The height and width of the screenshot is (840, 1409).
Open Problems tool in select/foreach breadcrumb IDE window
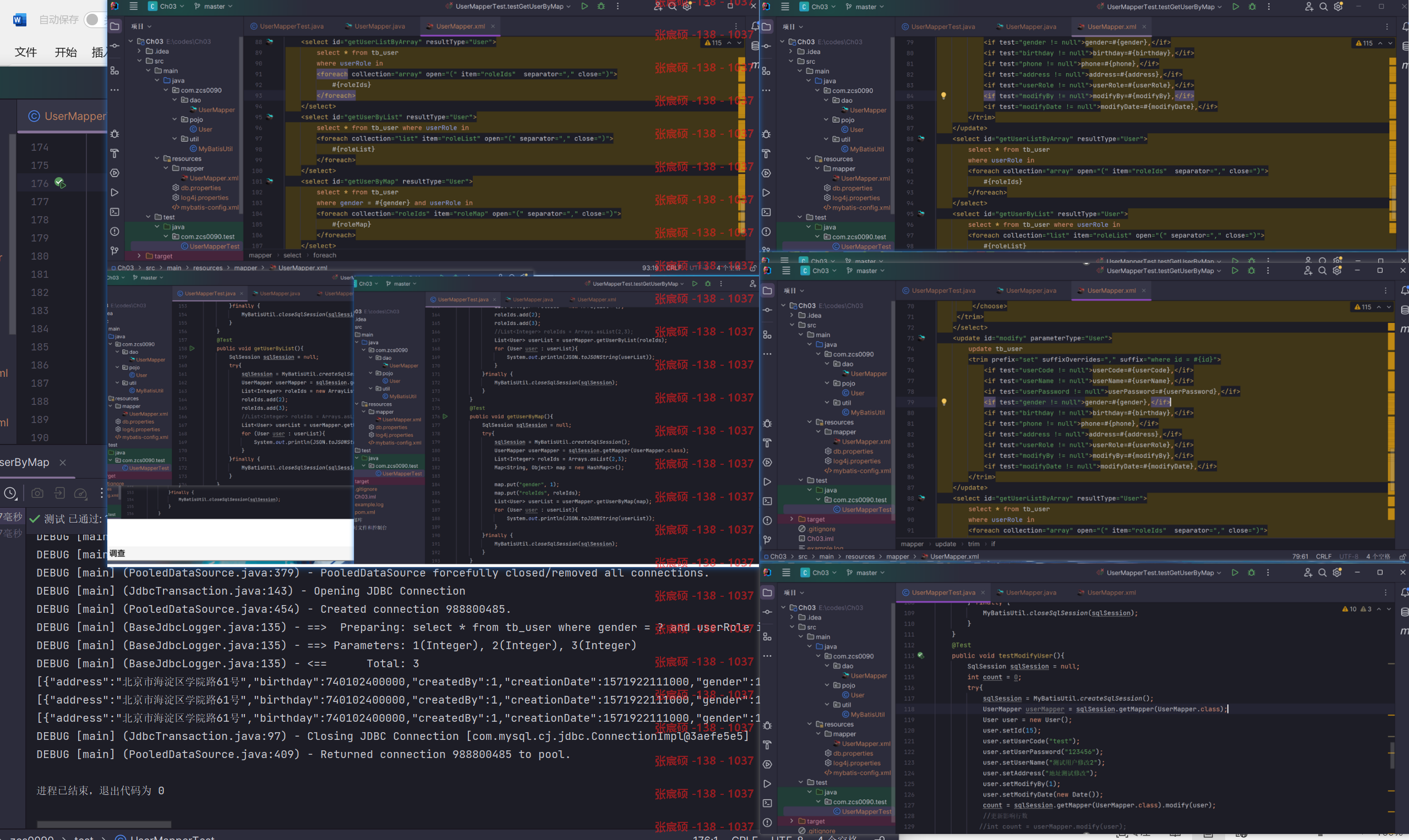pos(115,232)
